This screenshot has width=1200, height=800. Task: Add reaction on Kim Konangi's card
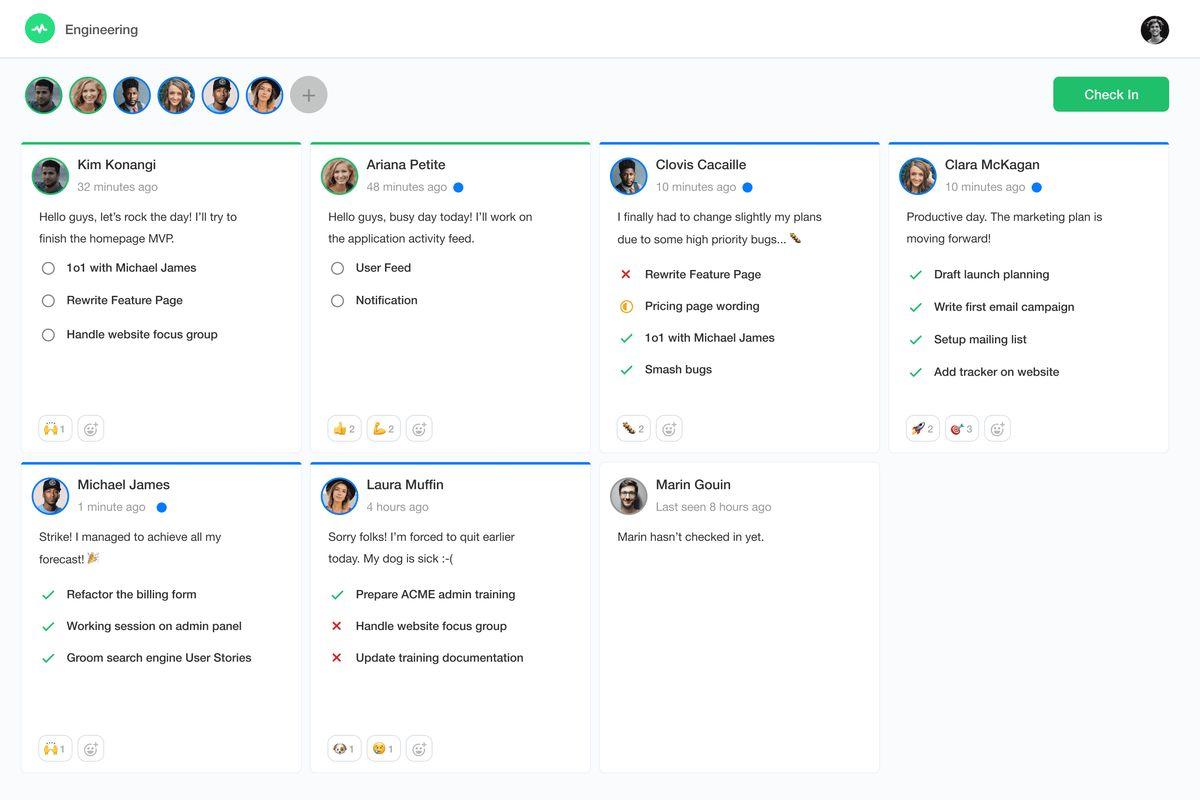(x=91, y=429)
